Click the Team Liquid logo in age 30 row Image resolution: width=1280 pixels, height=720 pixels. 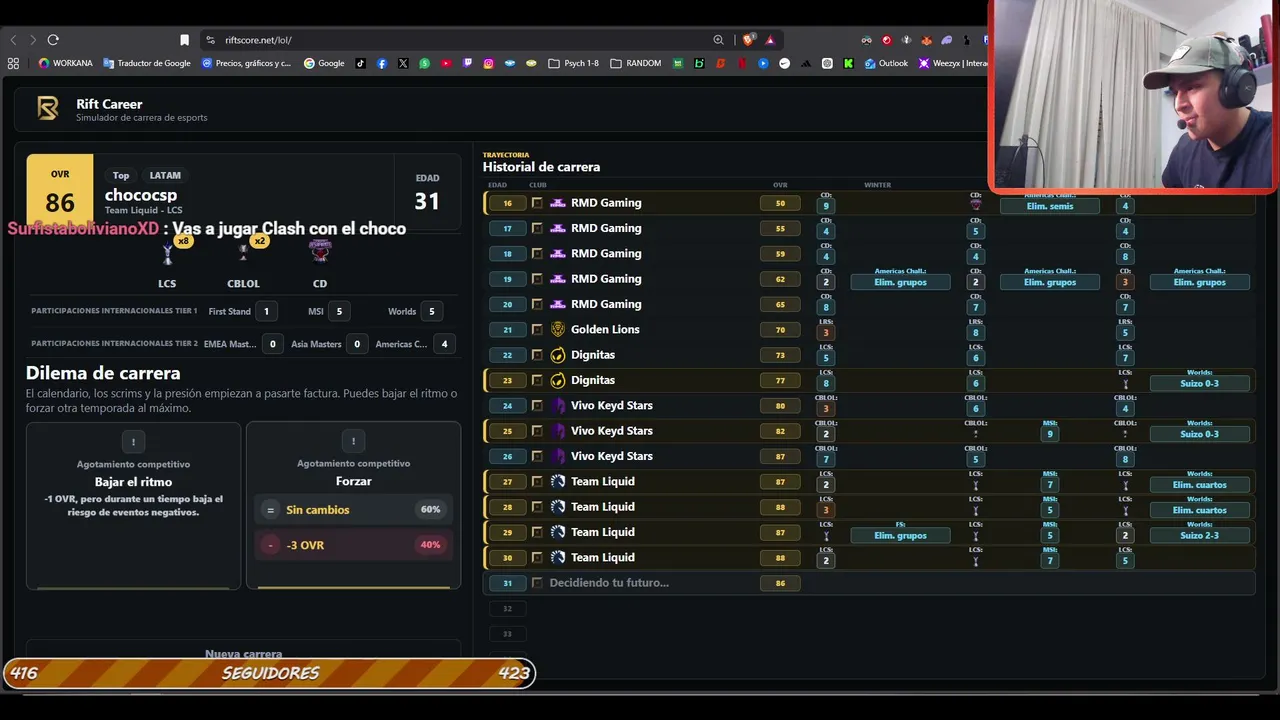point(558,557)
